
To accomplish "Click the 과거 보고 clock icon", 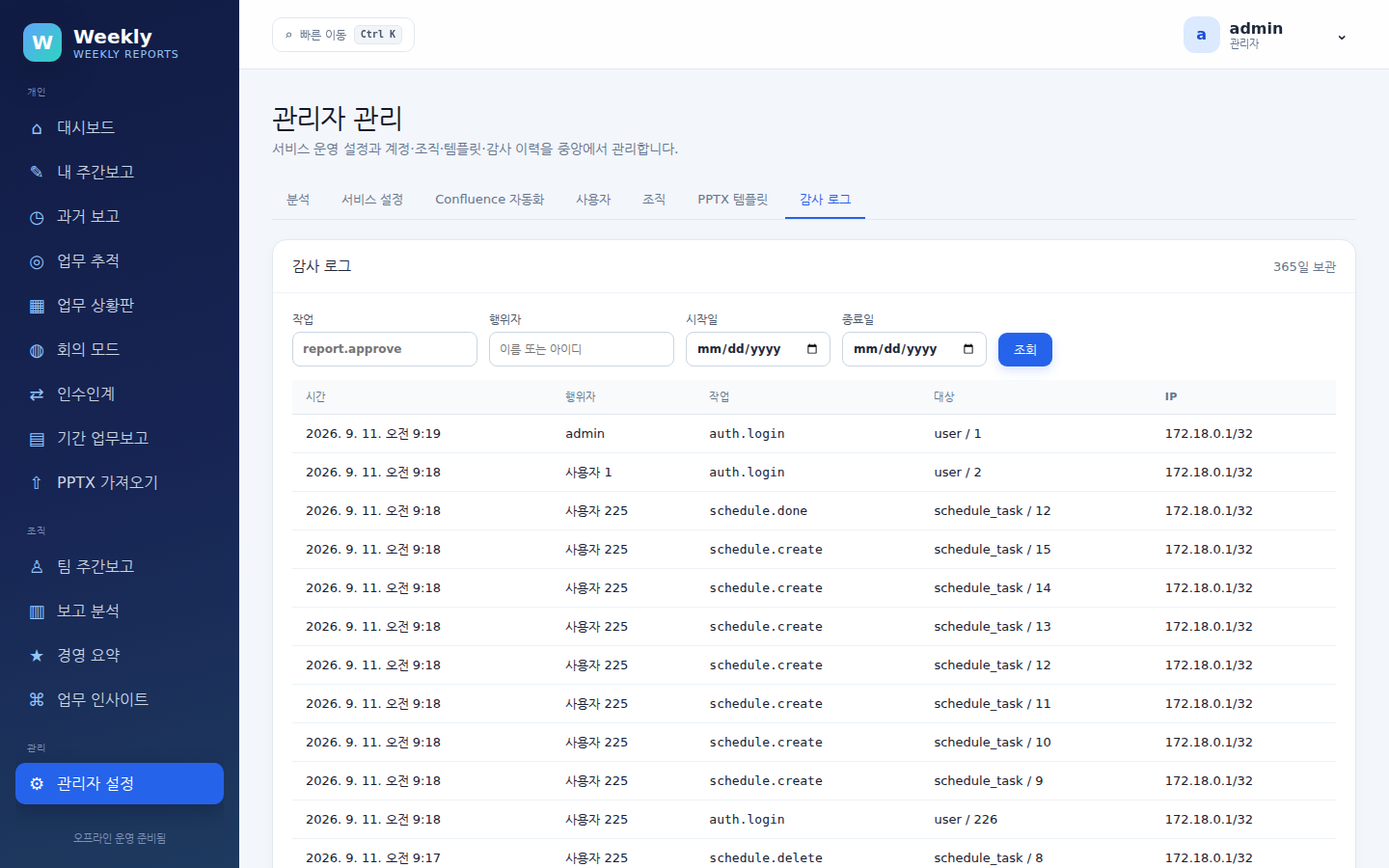I will (x=37, y=217).
